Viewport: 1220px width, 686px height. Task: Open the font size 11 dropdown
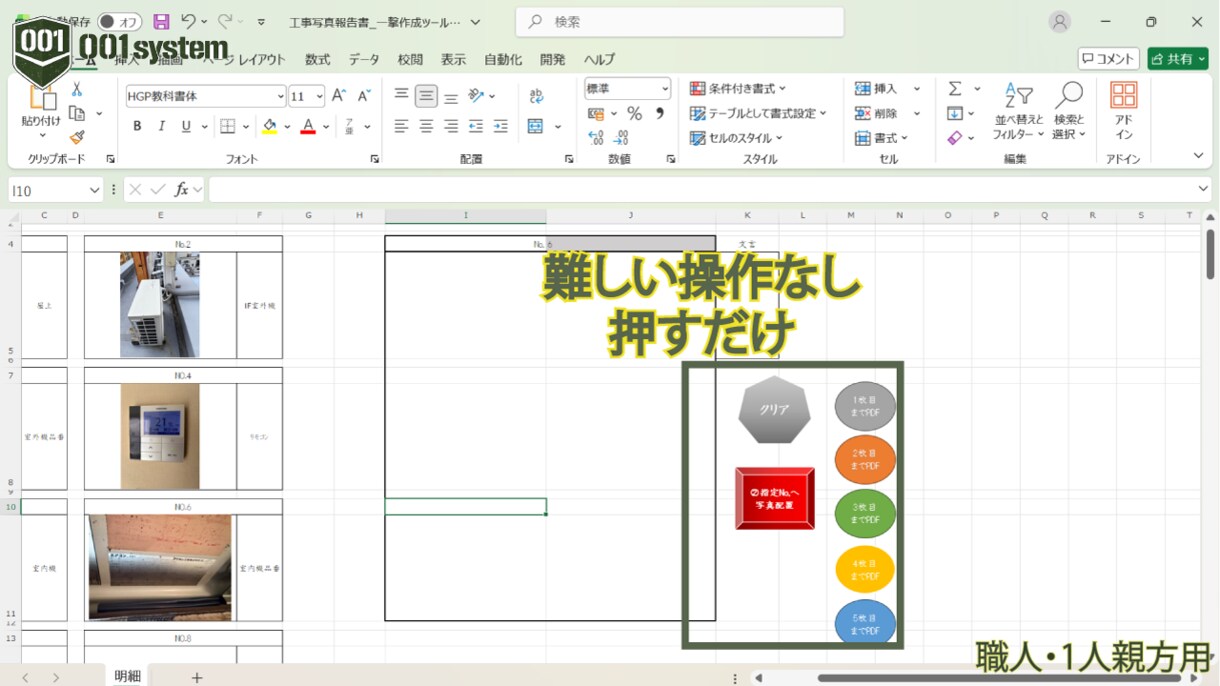pyautogui.click(x=319, y=96)
